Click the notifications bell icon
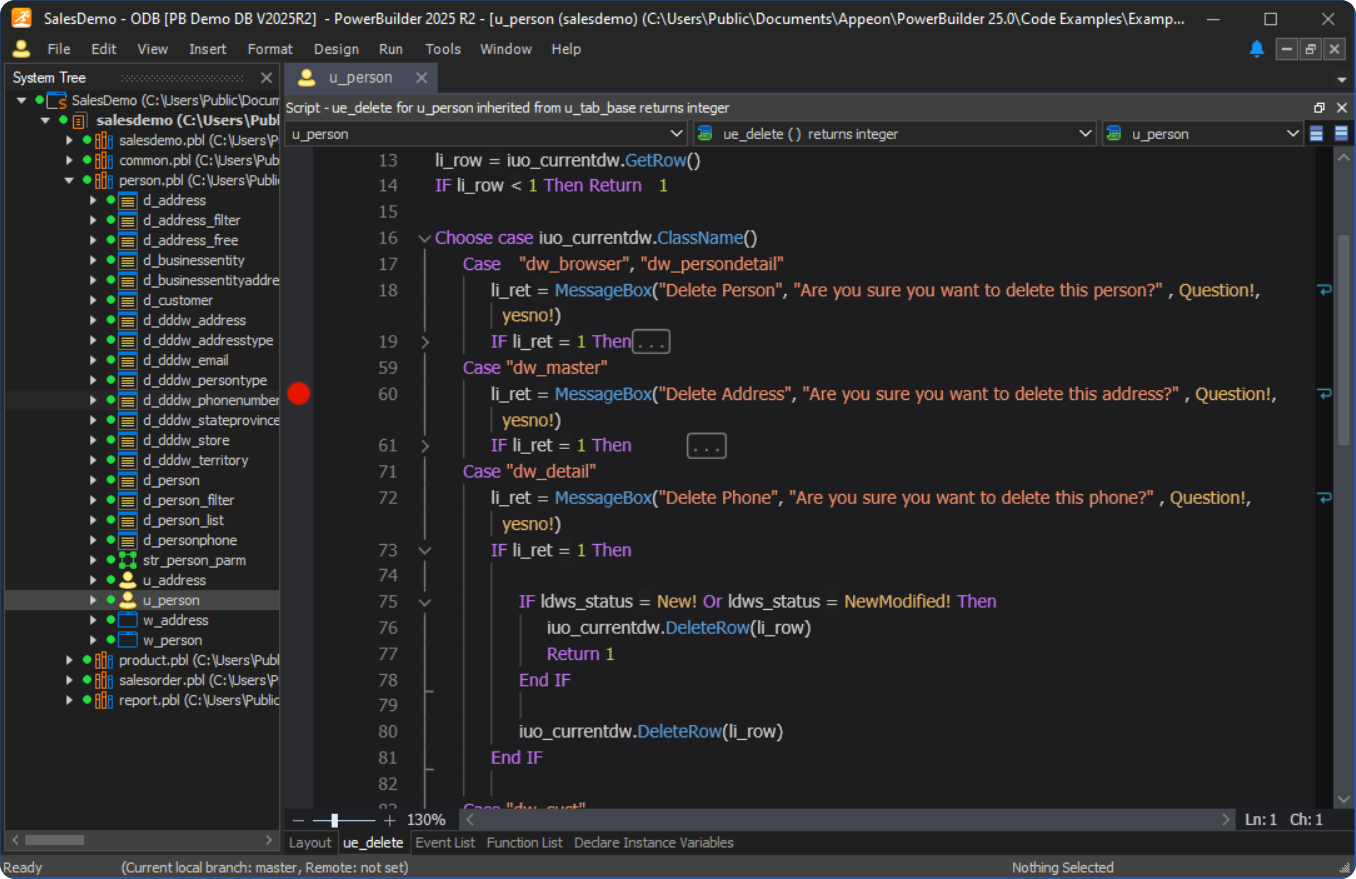The height and width of the screenshot is (879, 1356). 1257,49
